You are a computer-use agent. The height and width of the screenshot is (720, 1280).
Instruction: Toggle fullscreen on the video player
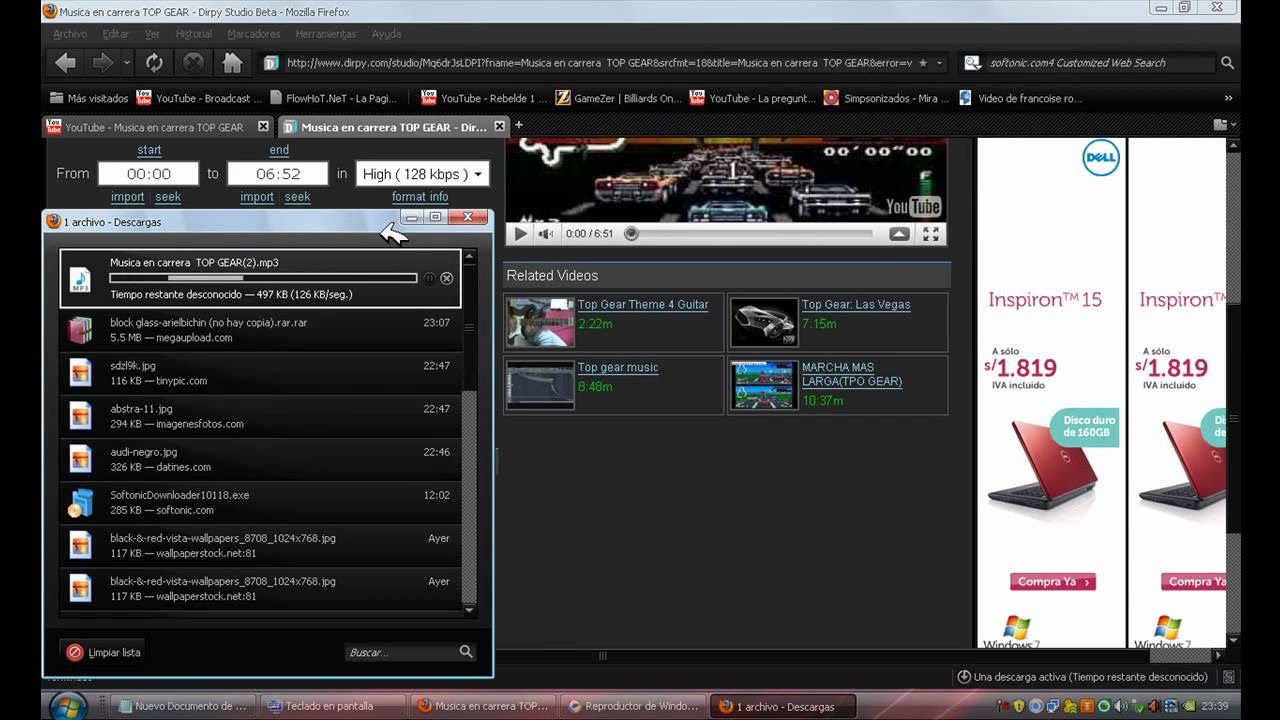point(931,234)
